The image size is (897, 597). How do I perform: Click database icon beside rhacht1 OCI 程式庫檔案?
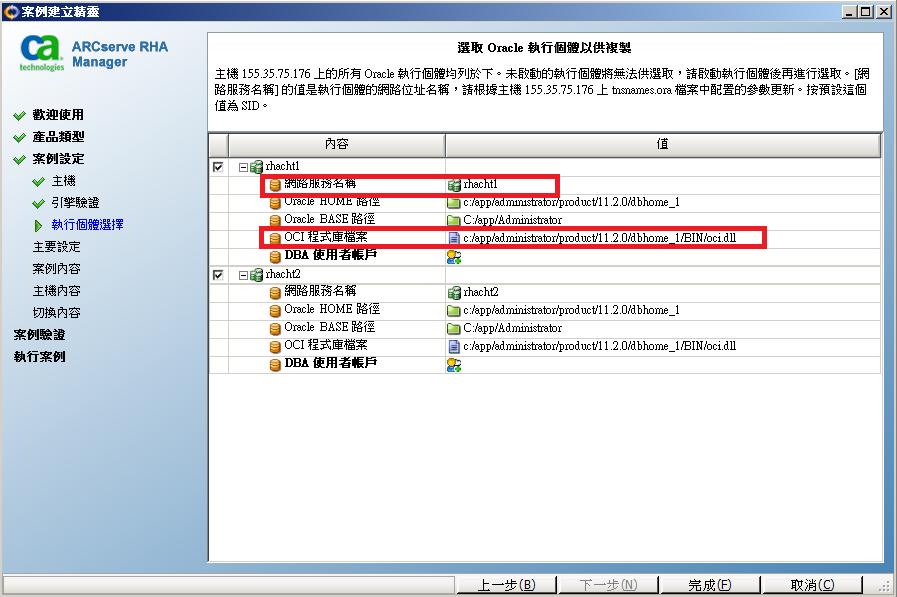coord(275,238)
